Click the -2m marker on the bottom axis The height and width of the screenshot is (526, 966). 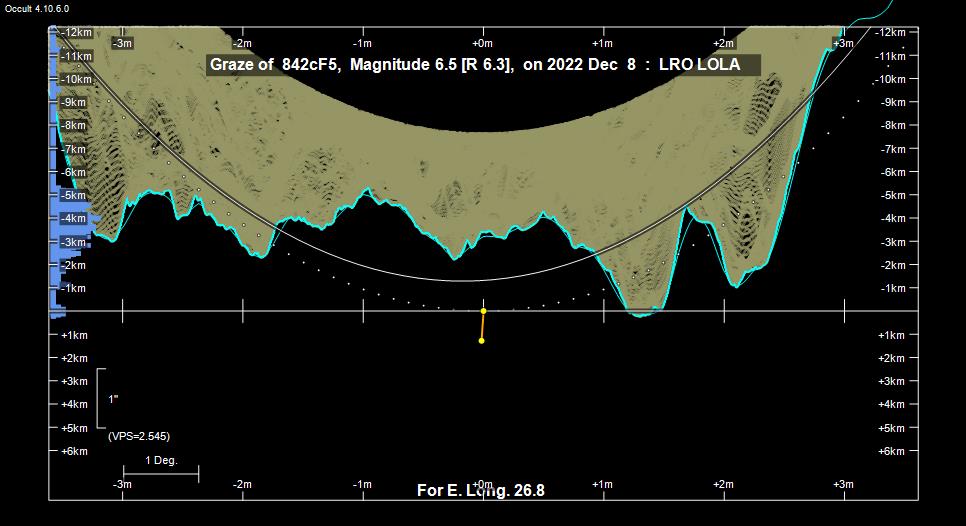[x=242, y=484]
